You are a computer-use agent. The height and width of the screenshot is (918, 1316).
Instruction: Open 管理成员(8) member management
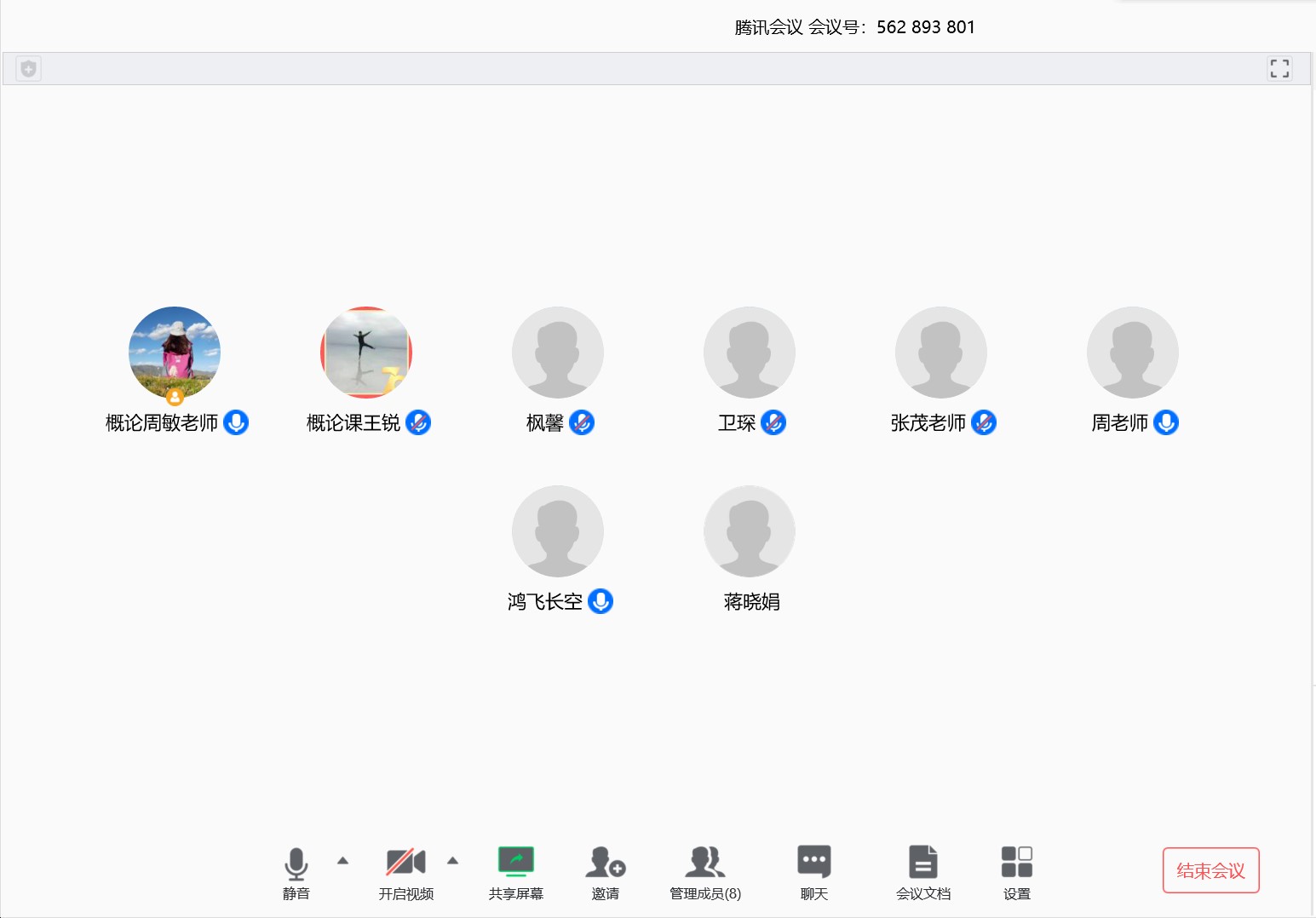coord(704,862)
